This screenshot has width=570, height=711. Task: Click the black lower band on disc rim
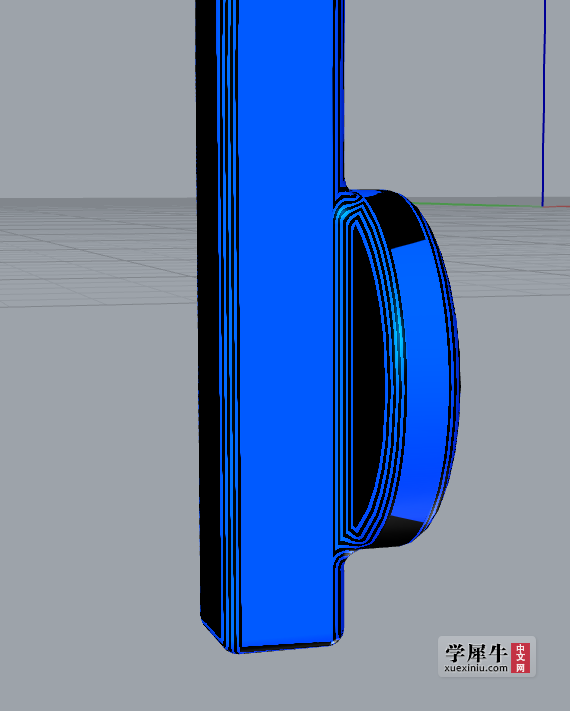(x=401, y=531)
